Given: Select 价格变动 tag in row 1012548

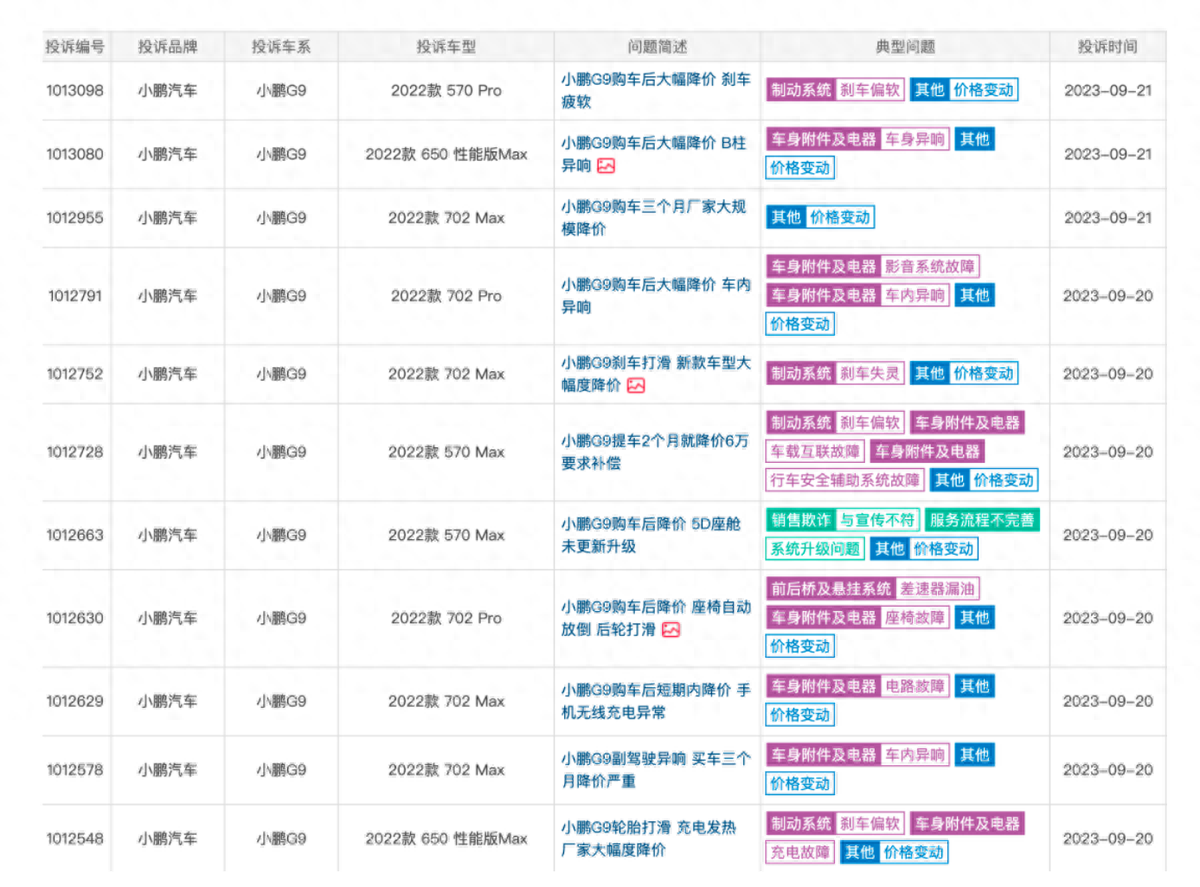Looking at the screenshot, I should [913, 853].
